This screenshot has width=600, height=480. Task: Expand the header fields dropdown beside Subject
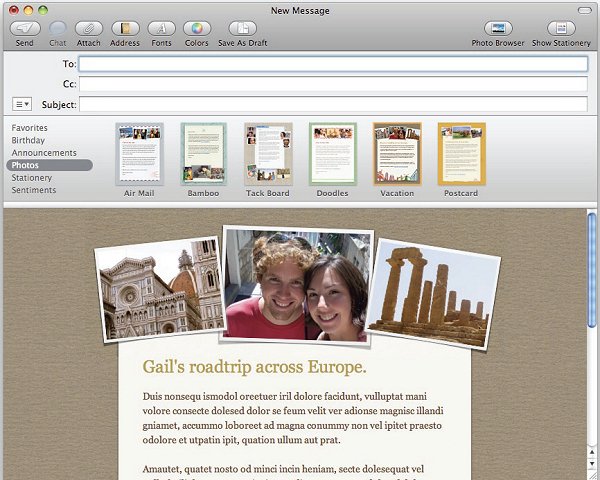click(x=22, y=104)
